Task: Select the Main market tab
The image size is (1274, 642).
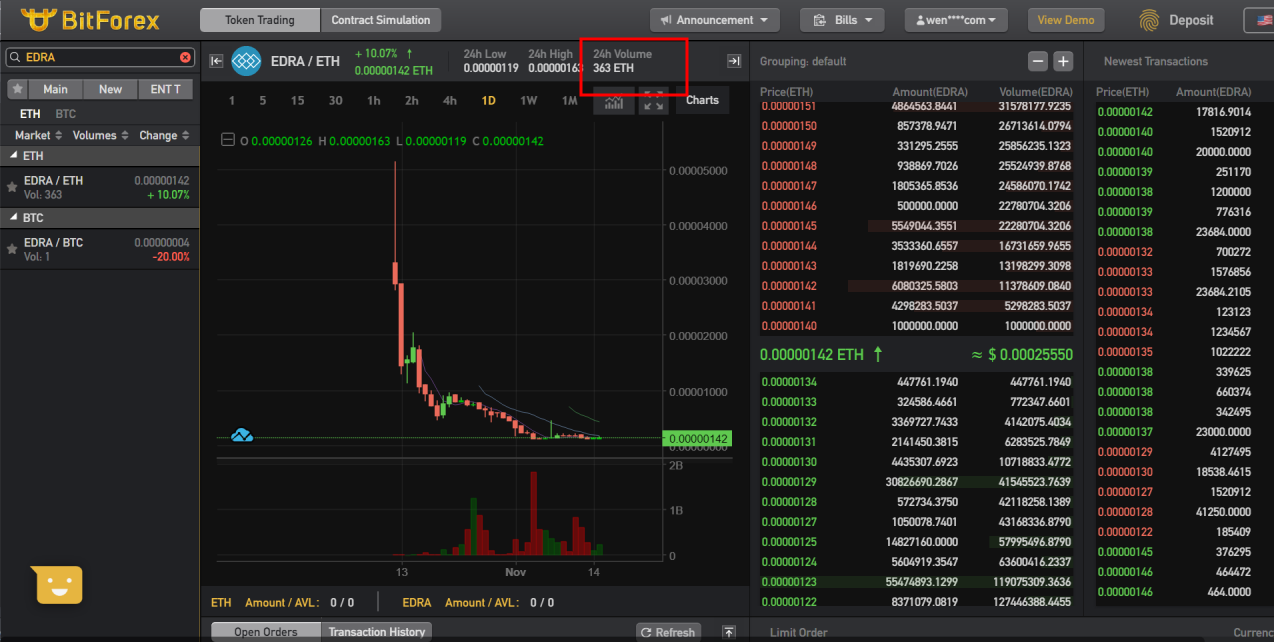Action: [x=55, y=89]
